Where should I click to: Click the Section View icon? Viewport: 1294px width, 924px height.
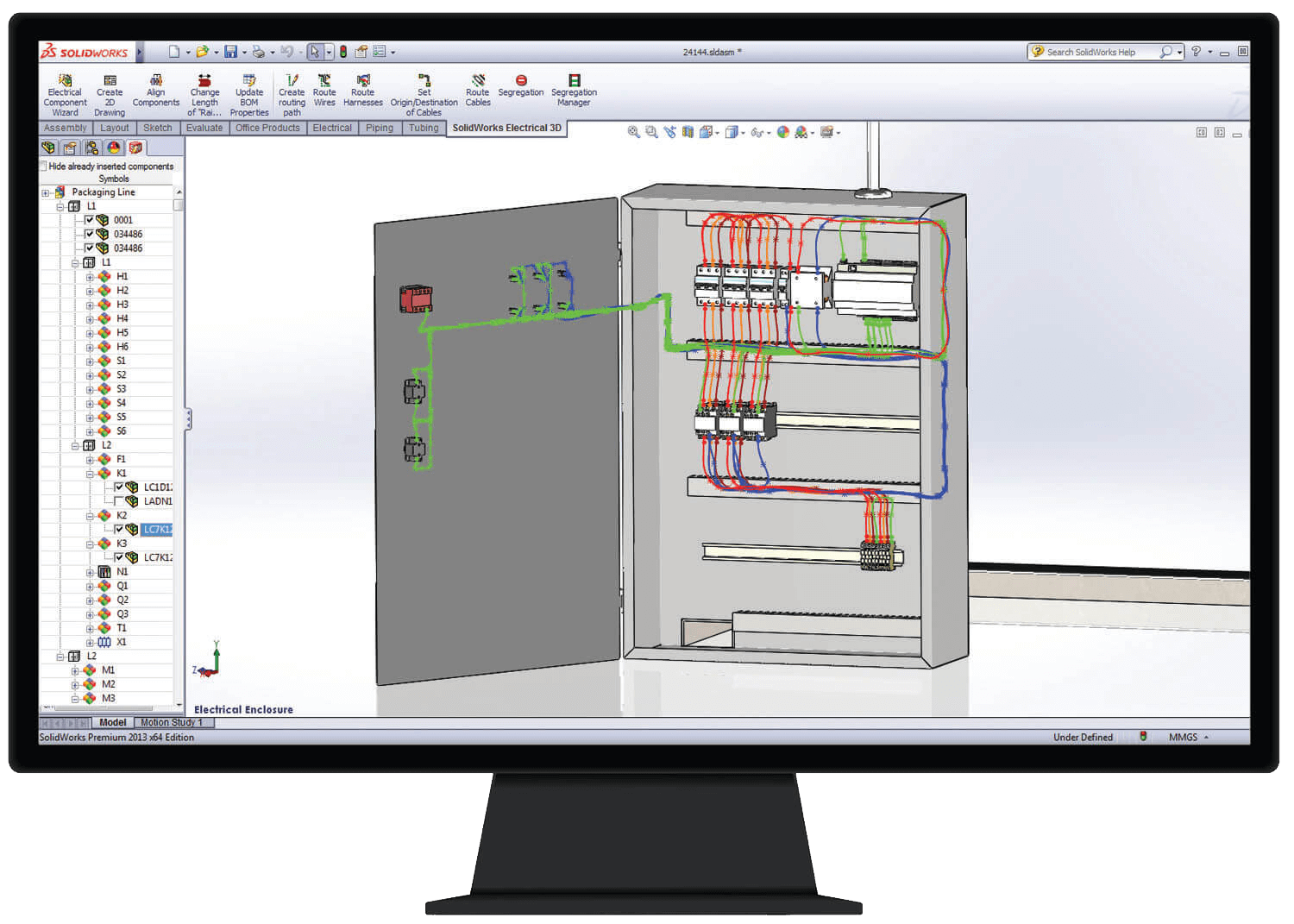[688, 132]
